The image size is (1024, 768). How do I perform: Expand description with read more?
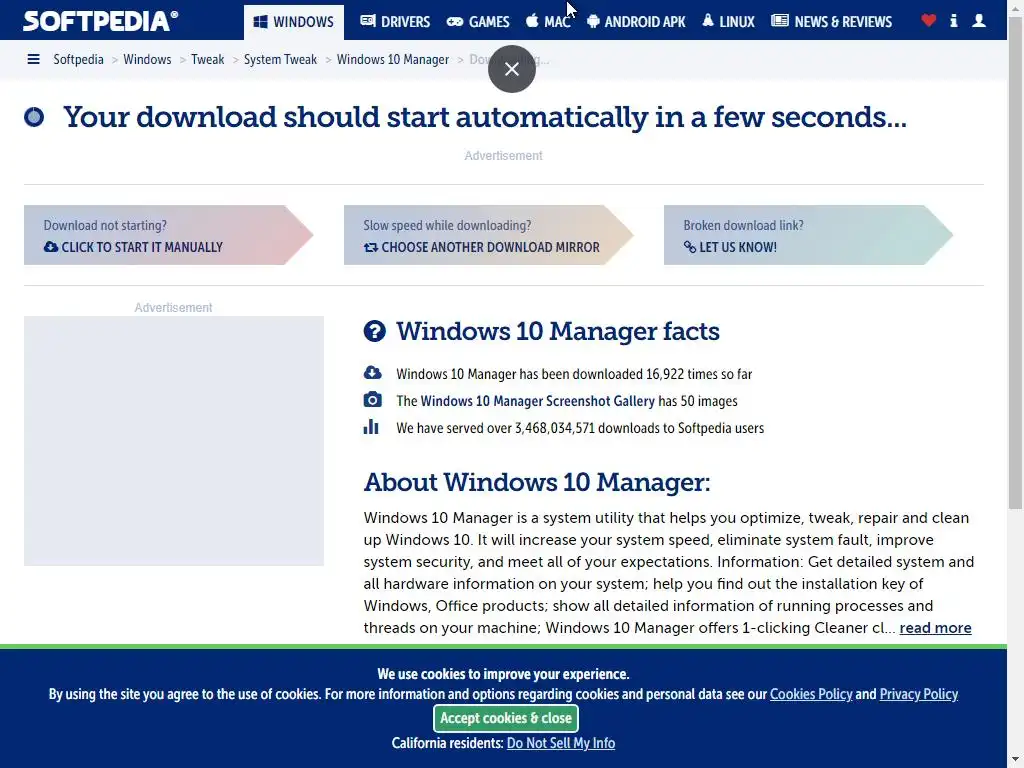pyautogui.click(x=935, y=628)
